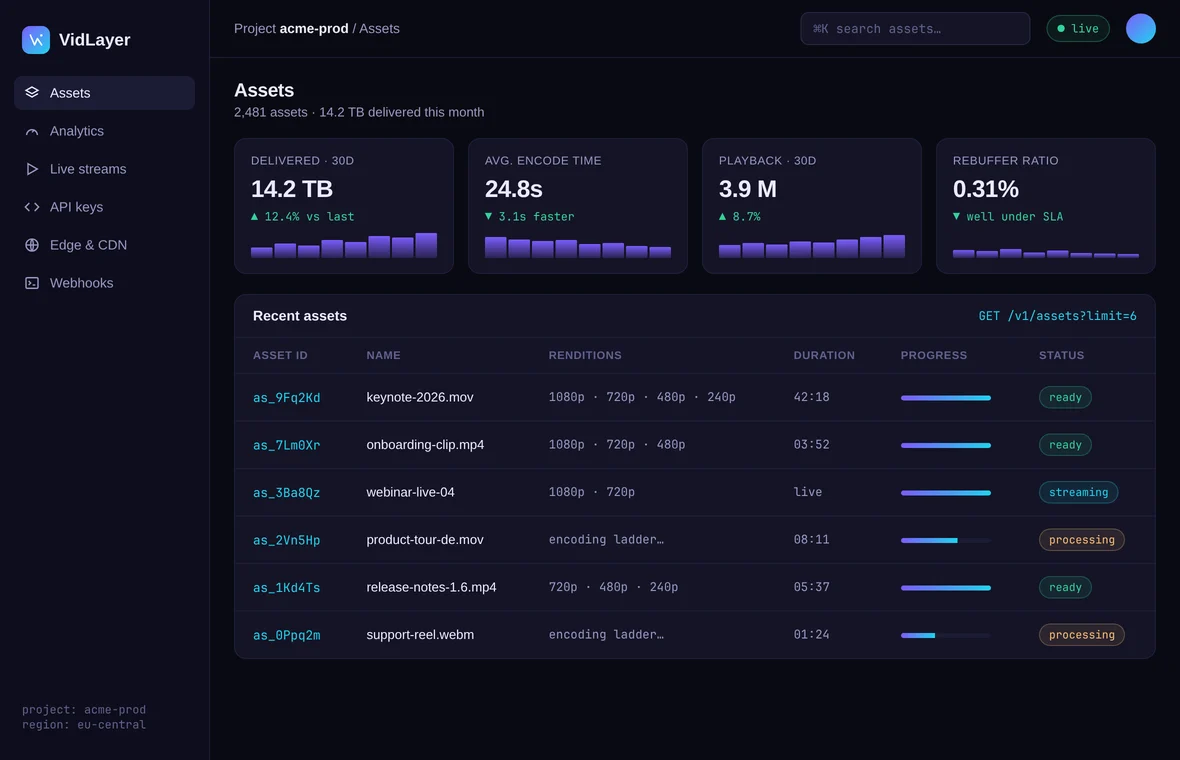The width and height of the screenshot is (1180, 760).
Task: Focus the search assets field
Action: click(x=915, y=29)
